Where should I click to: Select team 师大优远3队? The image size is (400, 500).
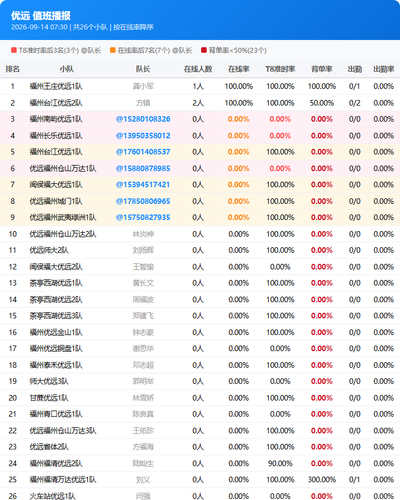coord(49,381)
